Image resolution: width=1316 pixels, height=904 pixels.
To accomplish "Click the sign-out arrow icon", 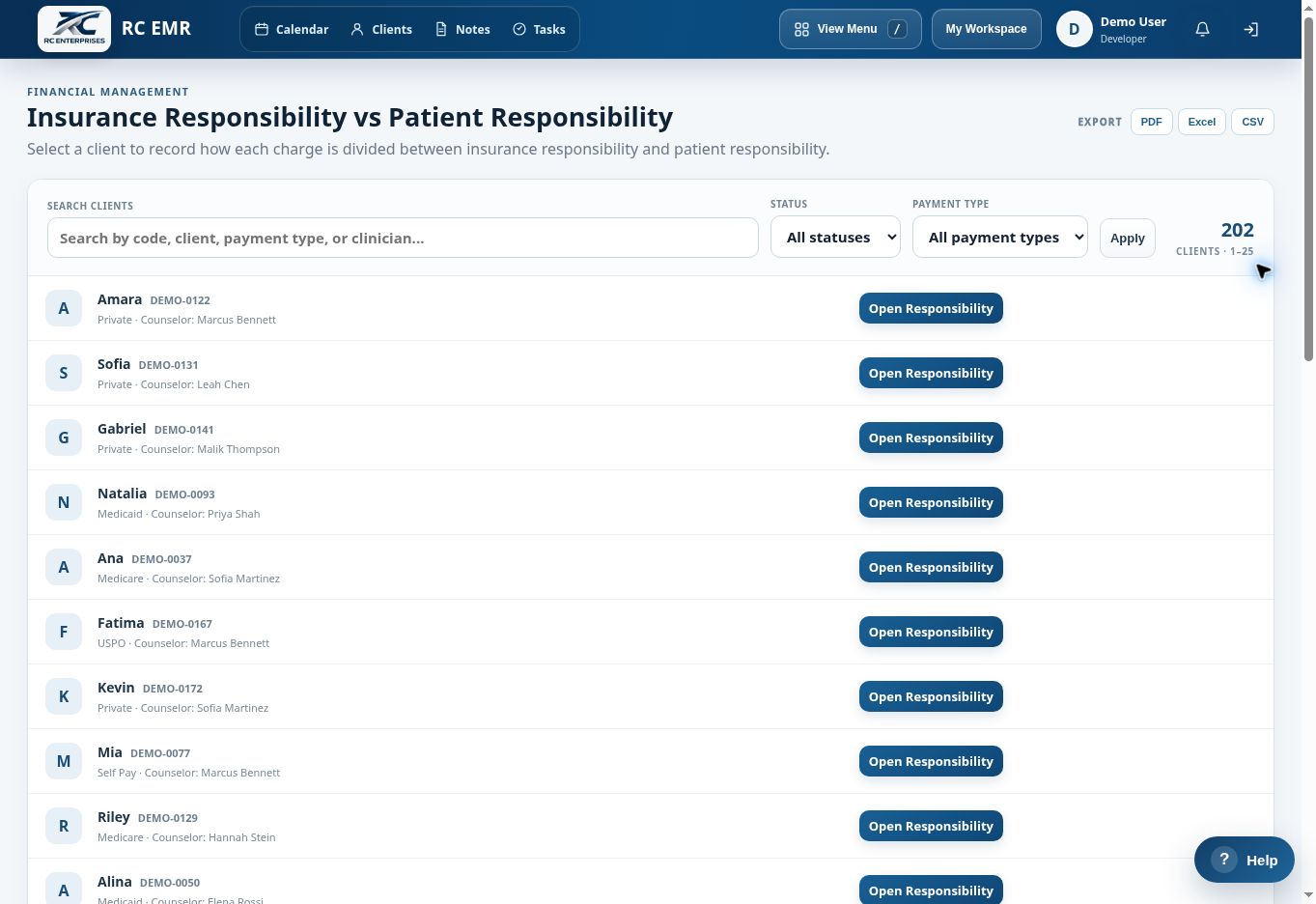I will pos(1250,29).
